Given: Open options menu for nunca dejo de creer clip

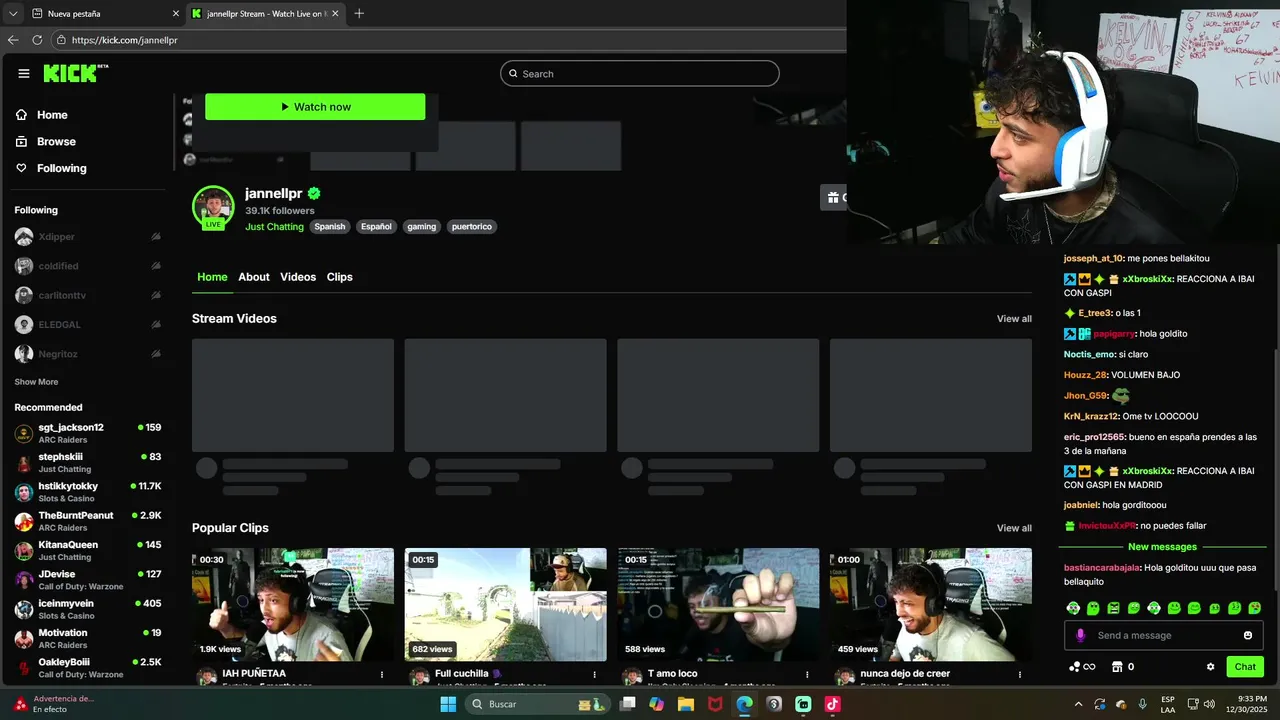Looking at the screenshot, I should coord(1021,675).
